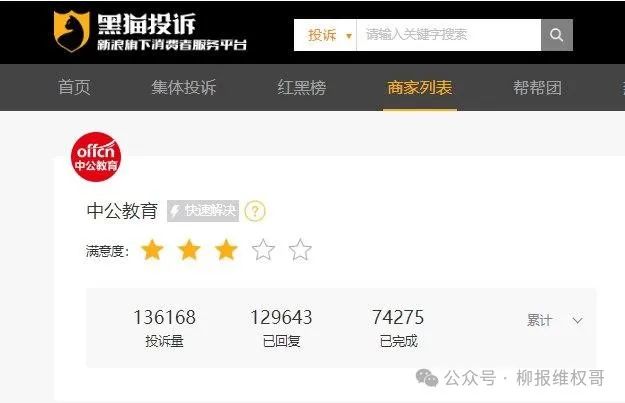The width and height of the screenshot is (625, 403).
Task: Switch to the 红黑榜 tab
Action: 302,87
